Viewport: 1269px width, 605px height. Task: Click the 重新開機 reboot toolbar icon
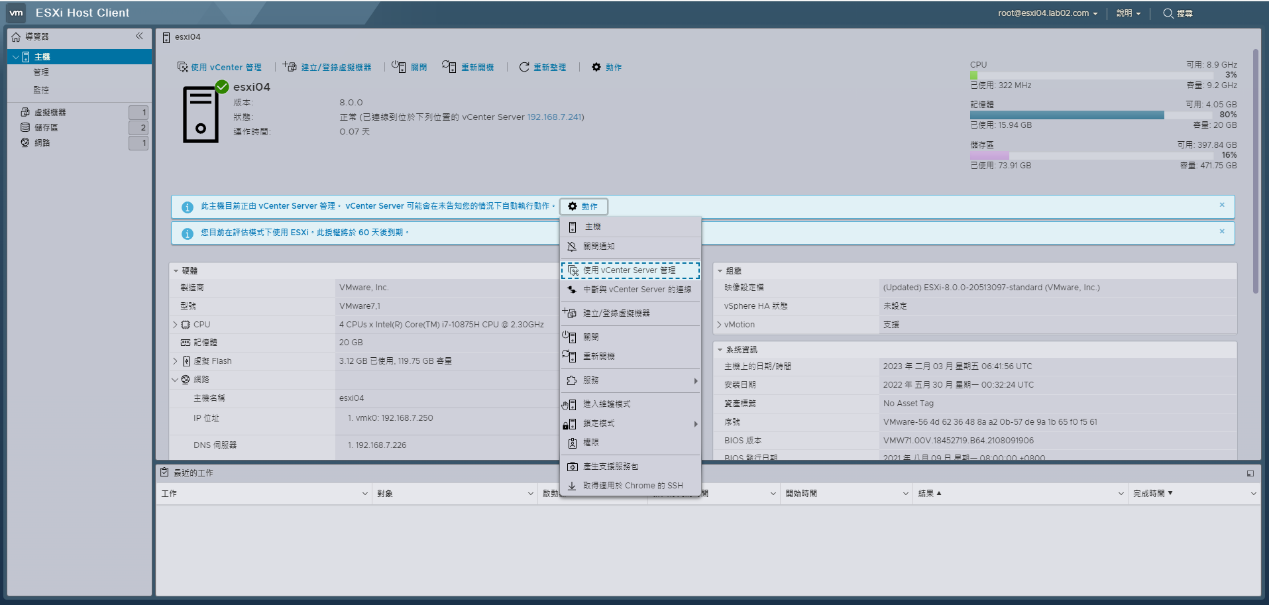(450, 67)
